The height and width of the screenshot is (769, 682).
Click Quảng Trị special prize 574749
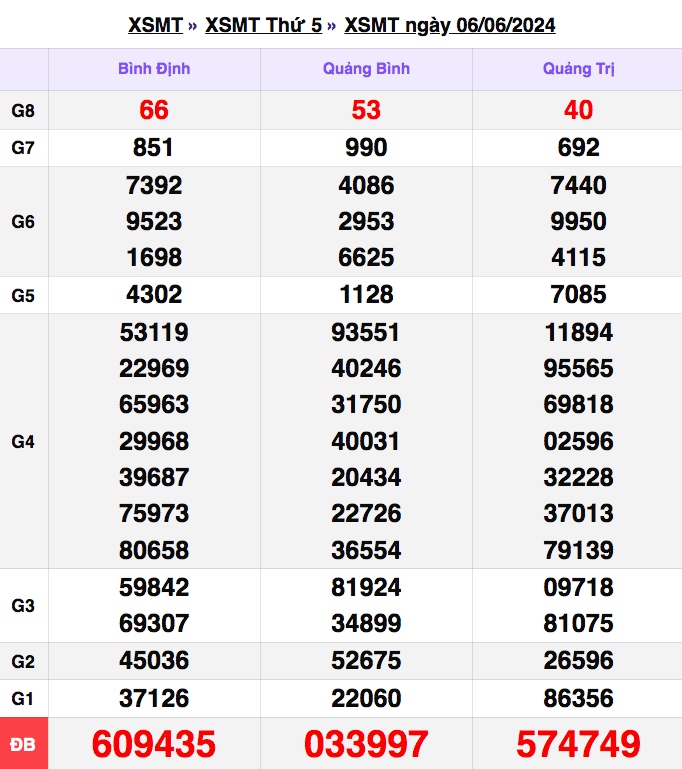(x=578, y=744)
